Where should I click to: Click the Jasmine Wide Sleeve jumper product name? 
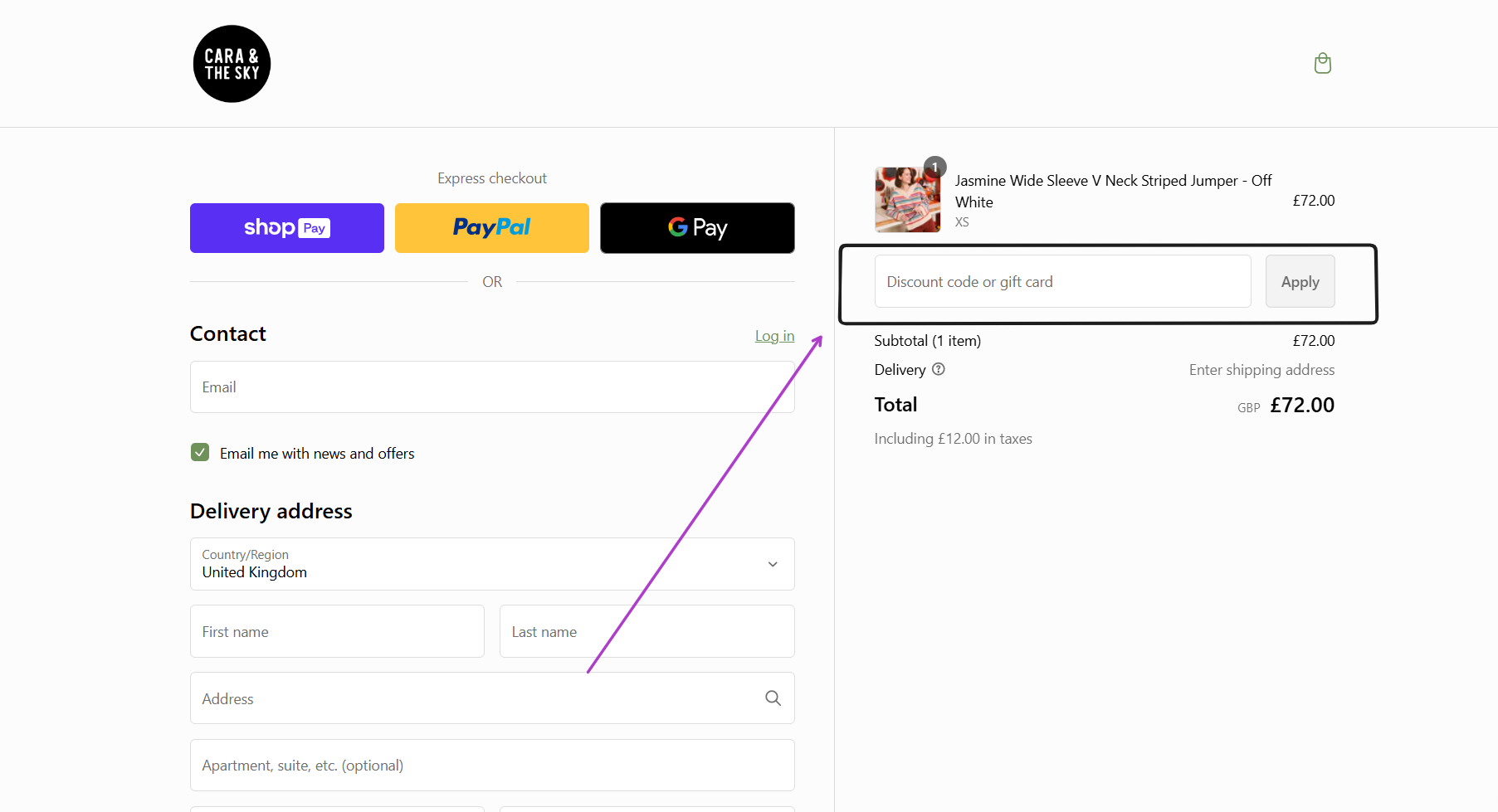(x=1113, y=191)
